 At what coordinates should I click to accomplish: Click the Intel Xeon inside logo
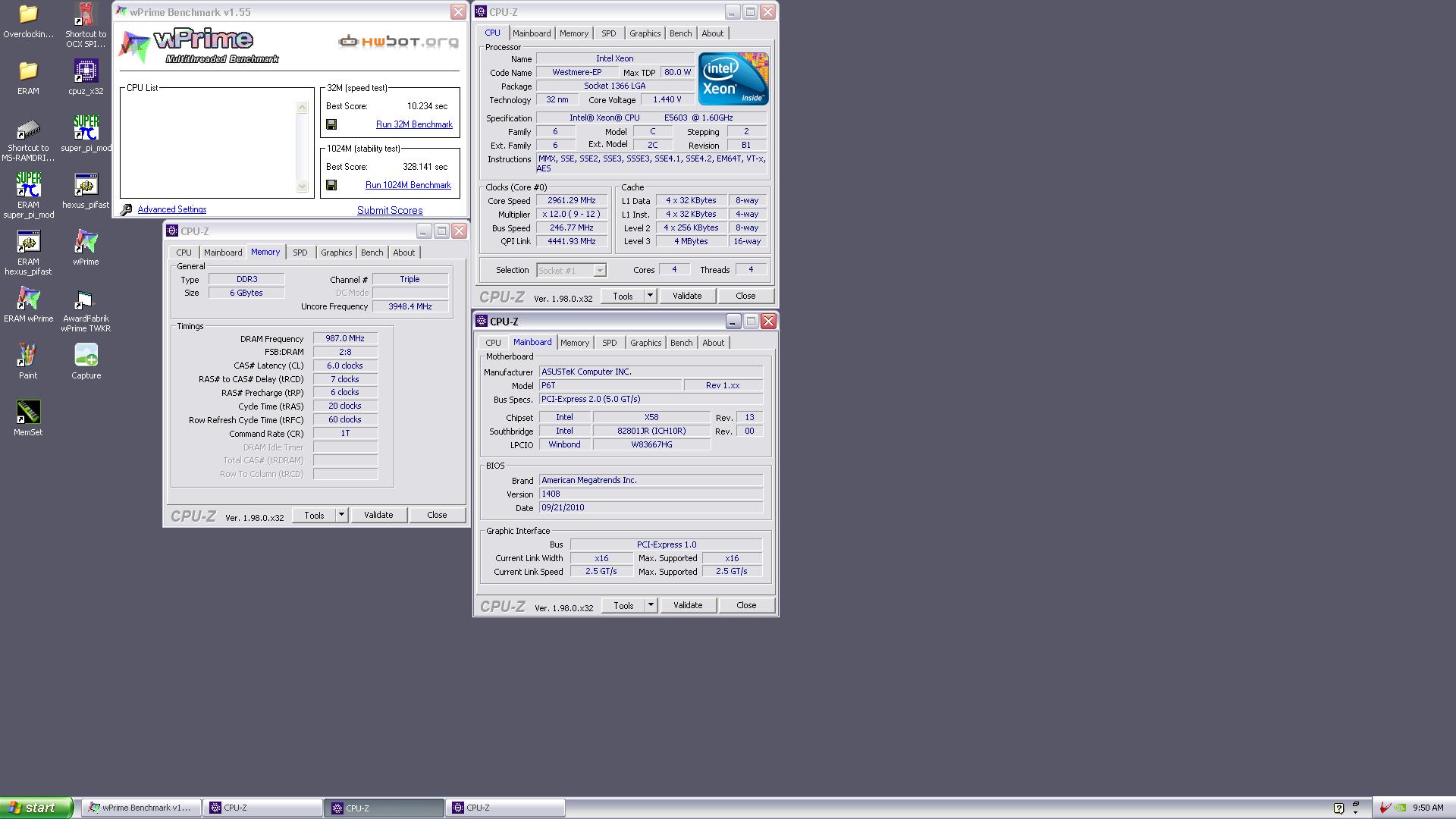733,79
